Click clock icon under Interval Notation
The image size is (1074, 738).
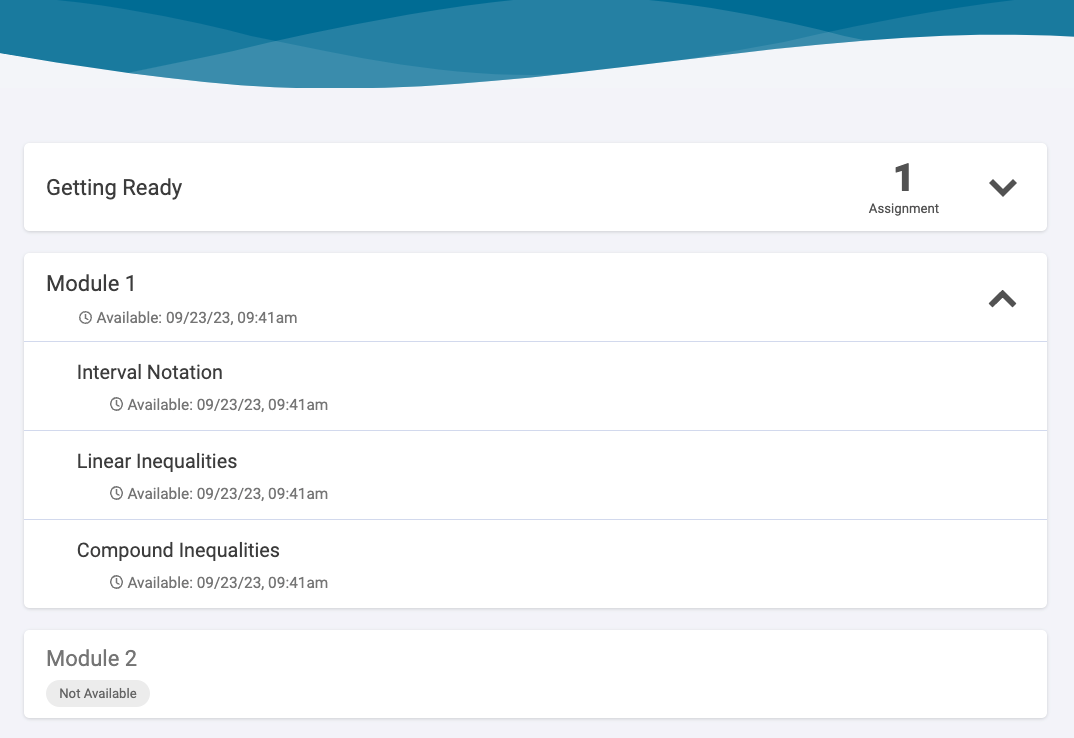[x=116, y=405]
